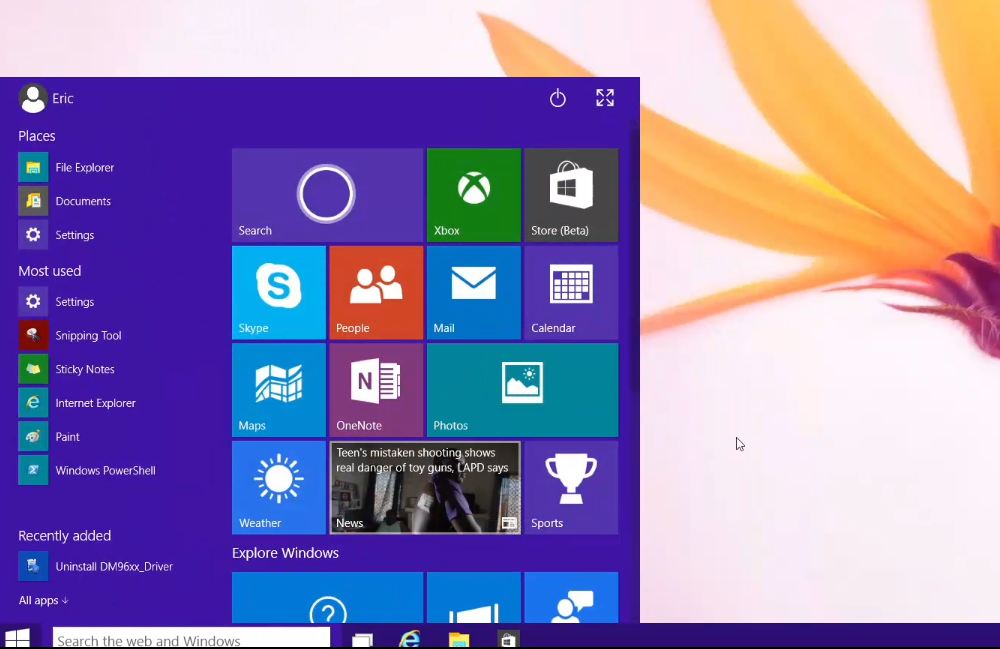Open Documents under Places
Viewport: 1000px width, 649px height.
(64, 201)
